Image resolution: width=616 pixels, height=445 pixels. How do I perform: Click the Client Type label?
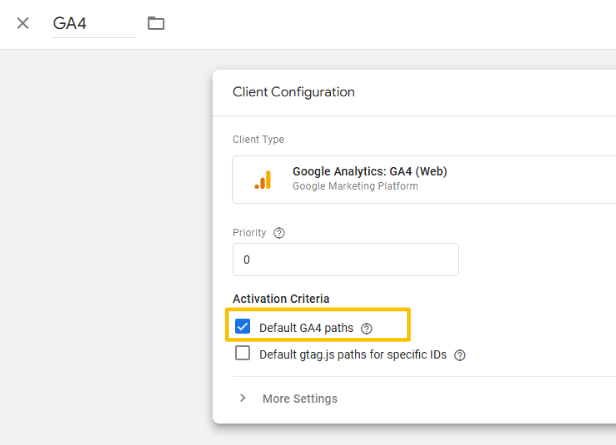[x=258, y=140]
